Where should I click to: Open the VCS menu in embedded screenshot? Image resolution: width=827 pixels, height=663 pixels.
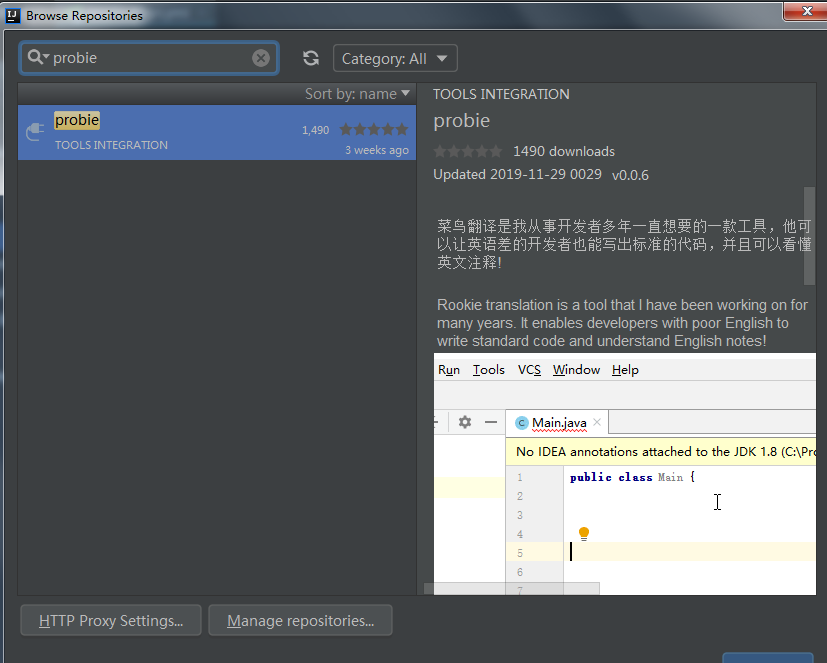click(529, 370)
